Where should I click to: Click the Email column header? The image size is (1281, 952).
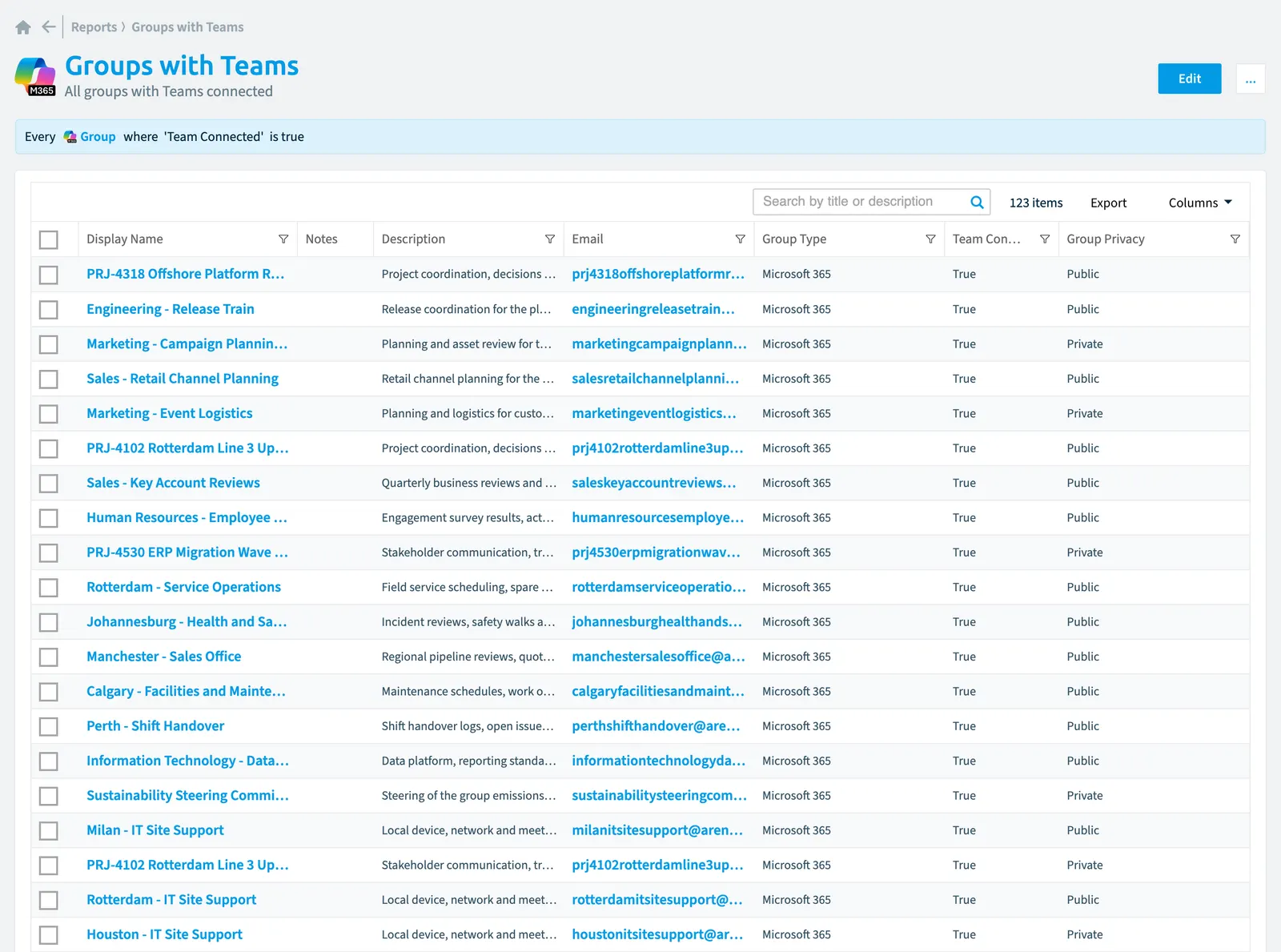[588, 239]
